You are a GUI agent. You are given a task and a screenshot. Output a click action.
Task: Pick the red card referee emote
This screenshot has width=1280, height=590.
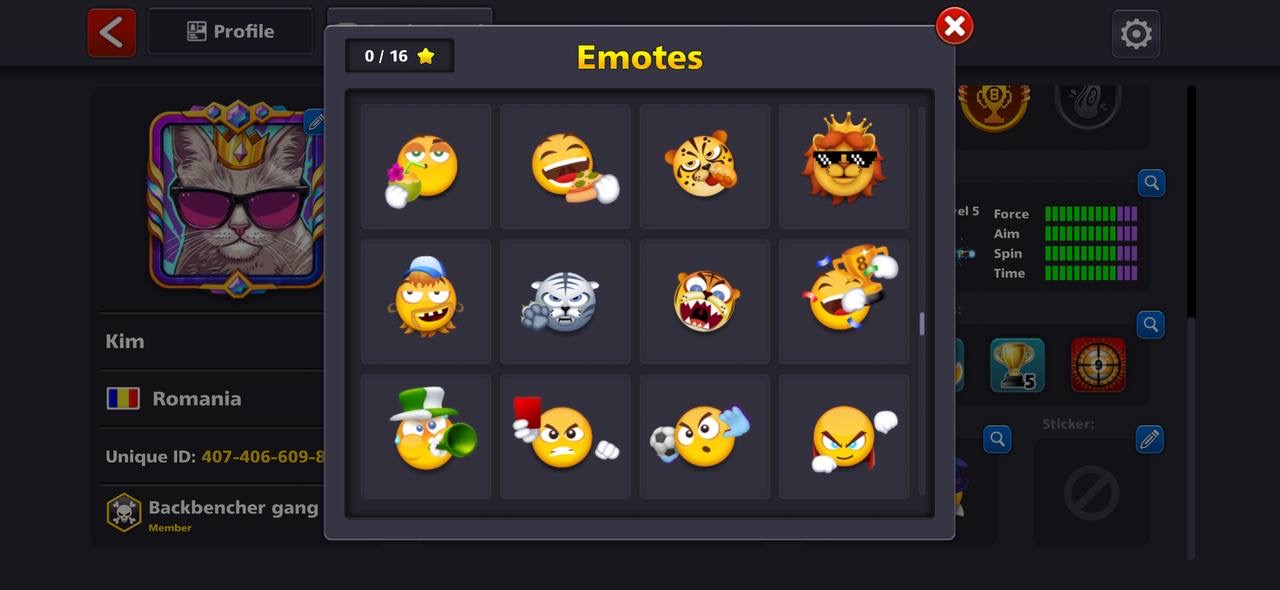click(x=565, y=436)
